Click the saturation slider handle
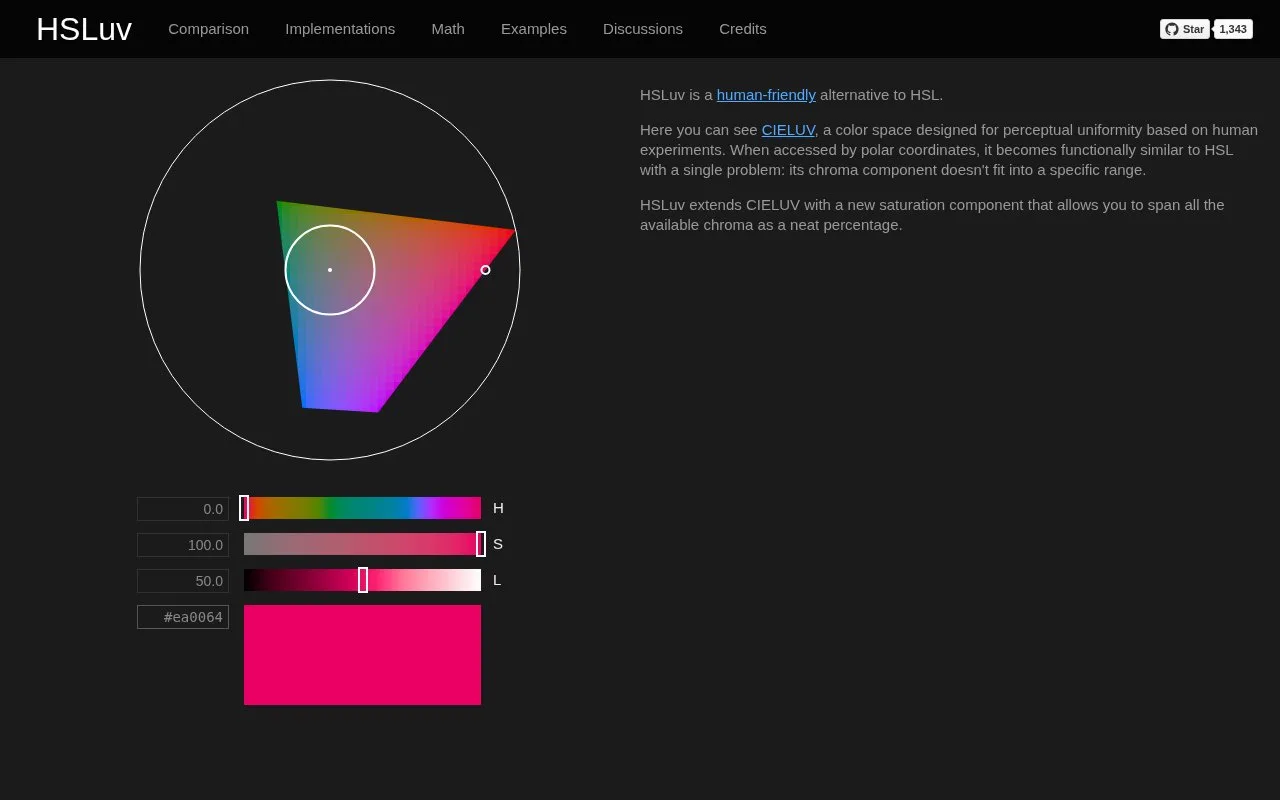The width and height of the screenshot is (1280, 800). point(481,544)
